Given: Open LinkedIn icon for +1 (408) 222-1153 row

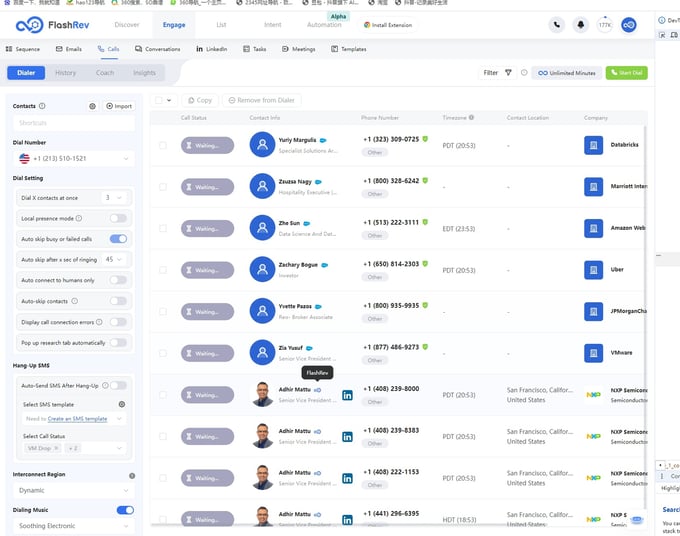Looking at the screenshot, I should (347, 478).
